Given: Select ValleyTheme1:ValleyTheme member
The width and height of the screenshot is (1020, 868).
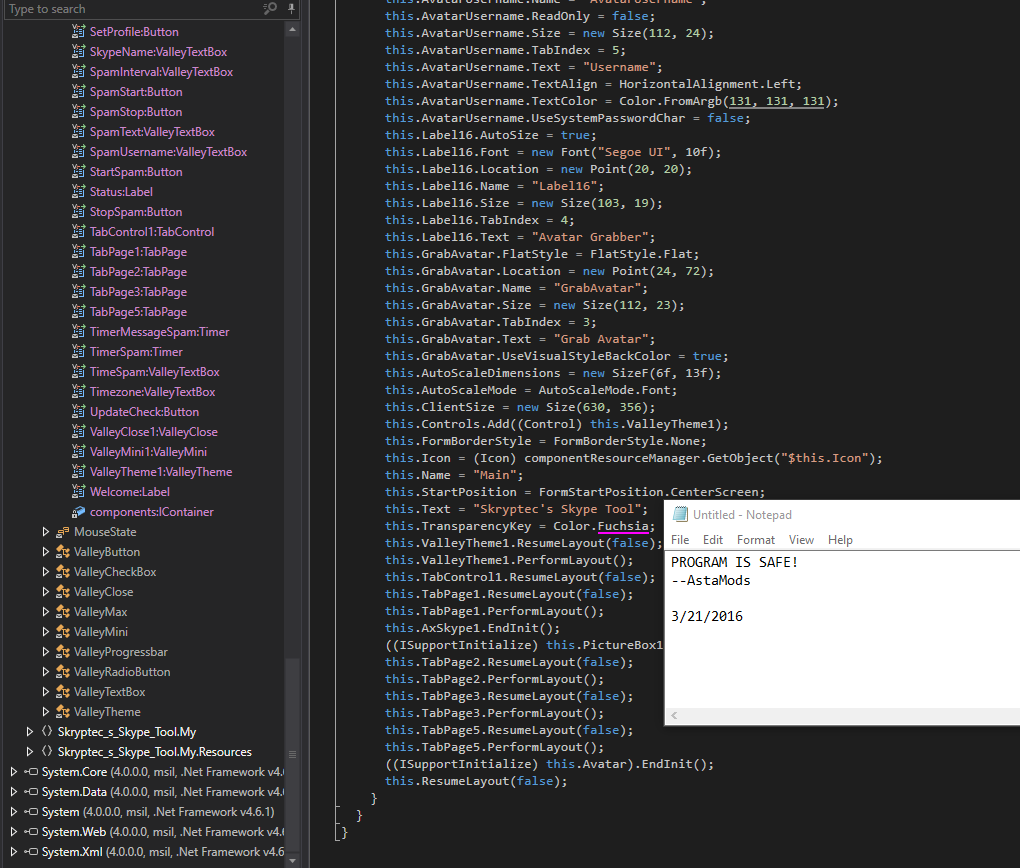Looking at the screenshot, I should 161,472.
